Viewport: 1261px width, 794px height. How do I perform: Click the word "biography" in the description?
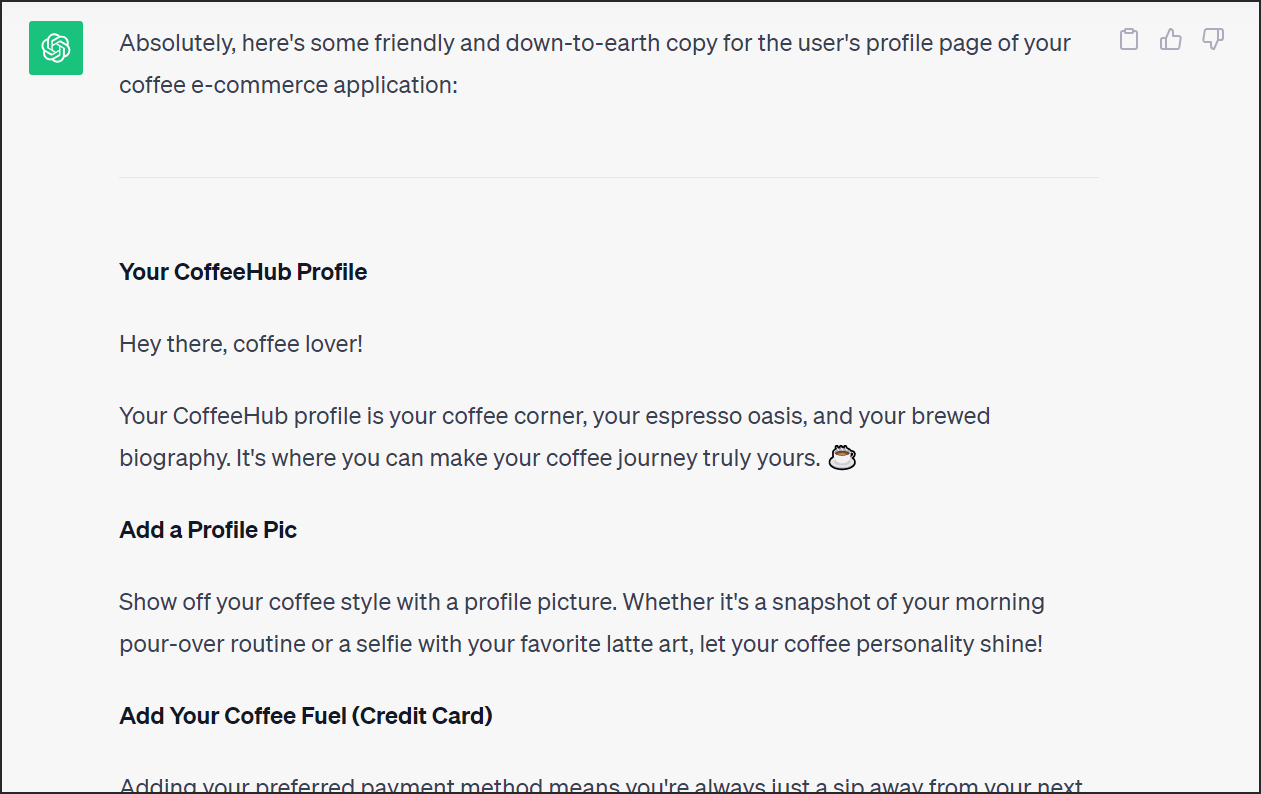(173, 458)
